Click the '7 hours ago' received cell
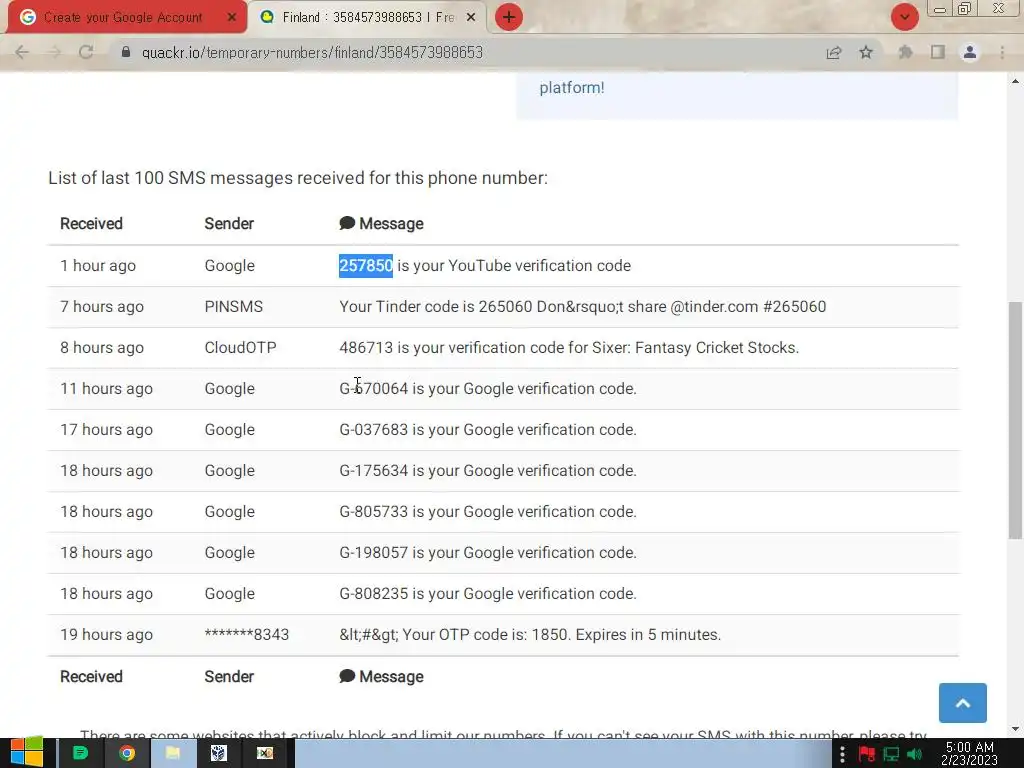This screenshot has height=768, width=1024. pos(102,306)
